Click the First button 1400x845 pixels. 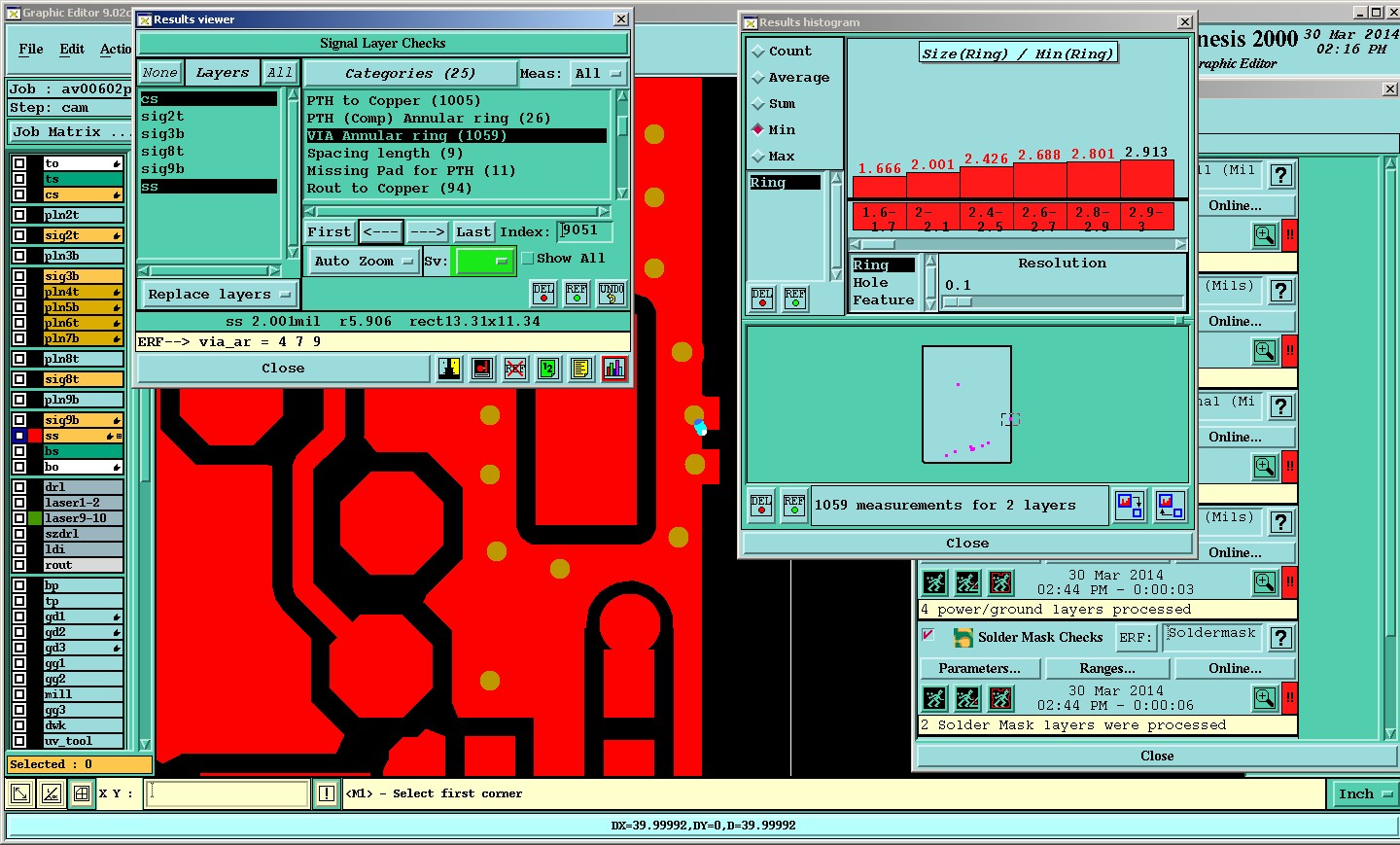pos(330,231)
